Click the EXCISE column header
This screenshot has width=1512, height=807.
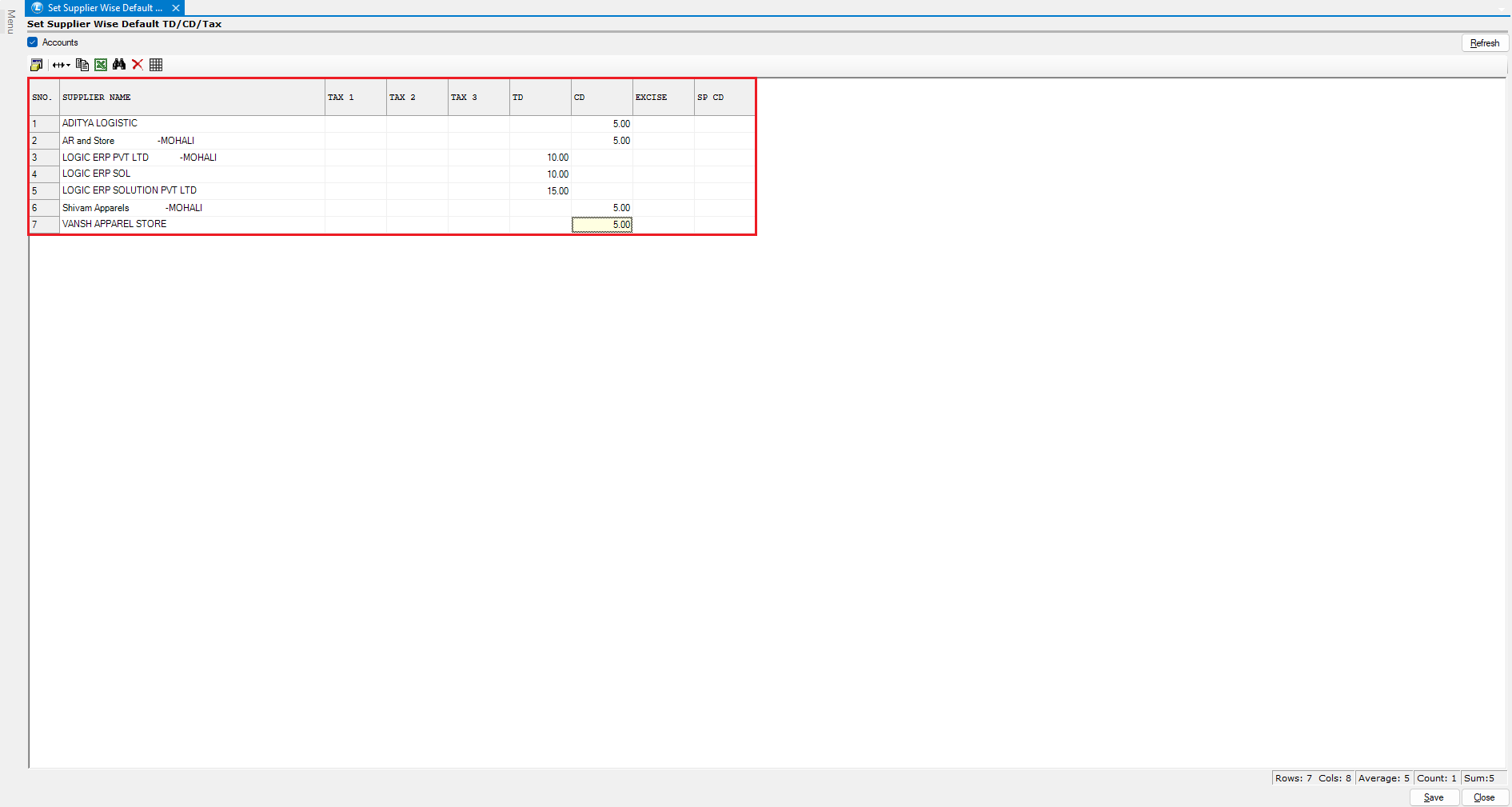point(663,98)
